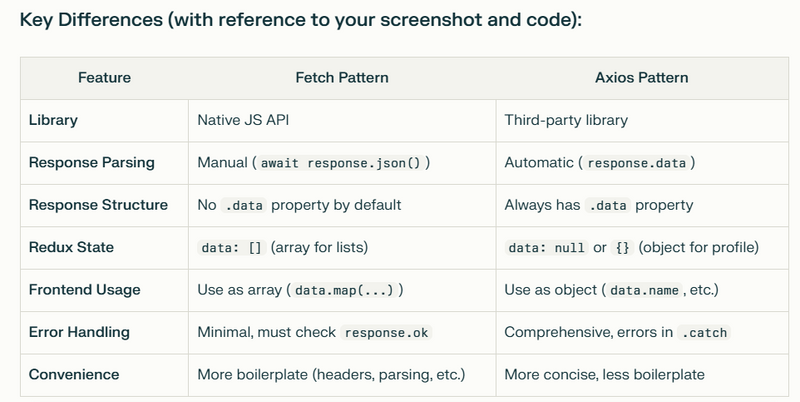
Task: Click the "Third-party library" cell
Action: 566,120
